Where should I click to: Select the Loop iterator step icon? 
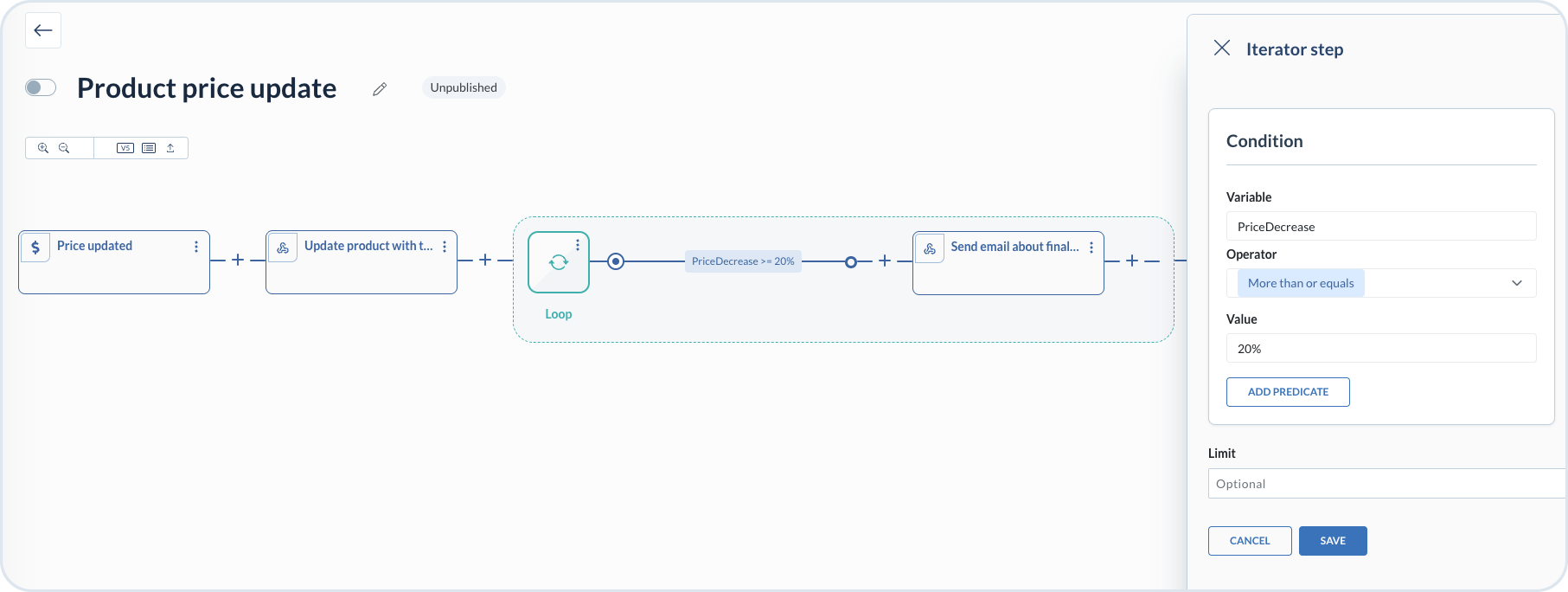[558, 262]
